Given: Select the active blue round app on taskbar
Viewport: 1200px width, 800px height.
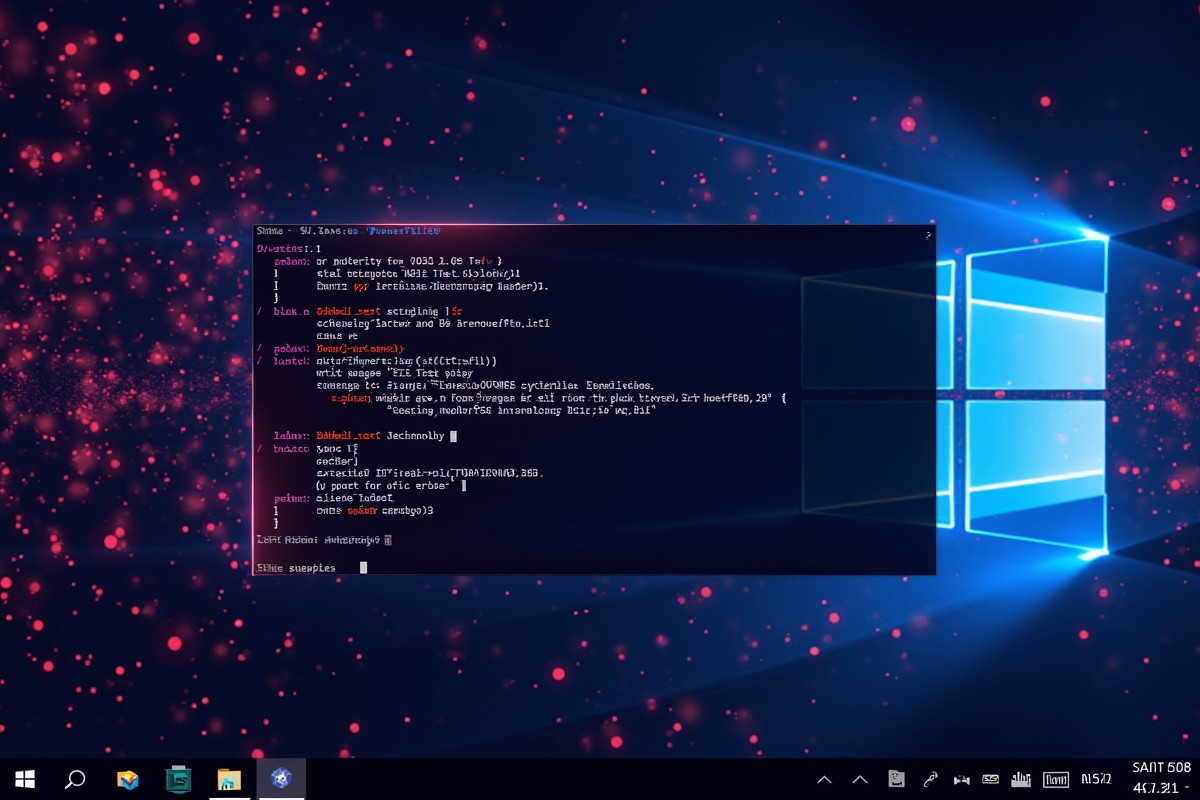Looking at the screenshot, I should point(281,779).
